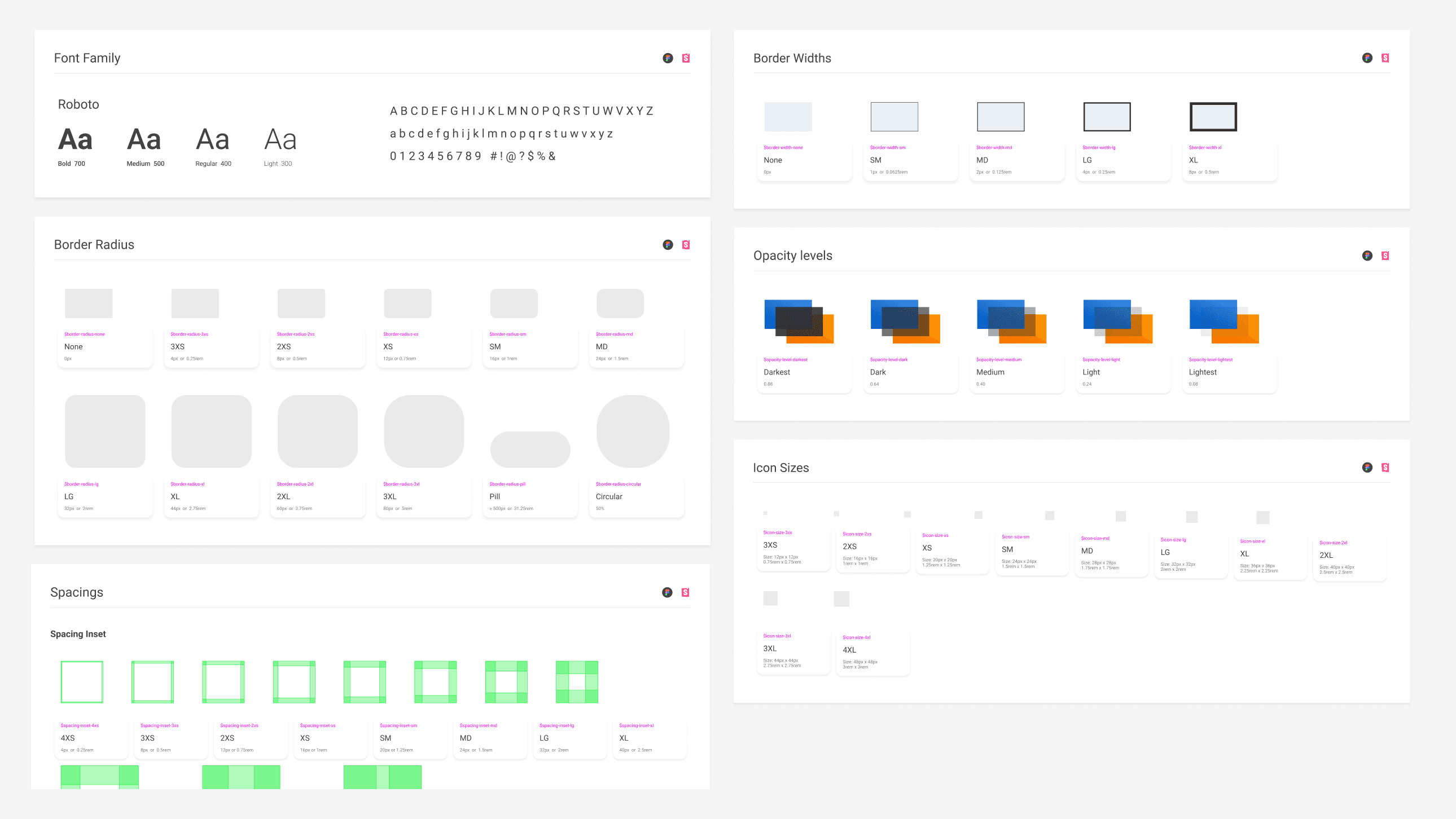
Task: Select the $border-width-sm preview box
Action: (894, 116)
